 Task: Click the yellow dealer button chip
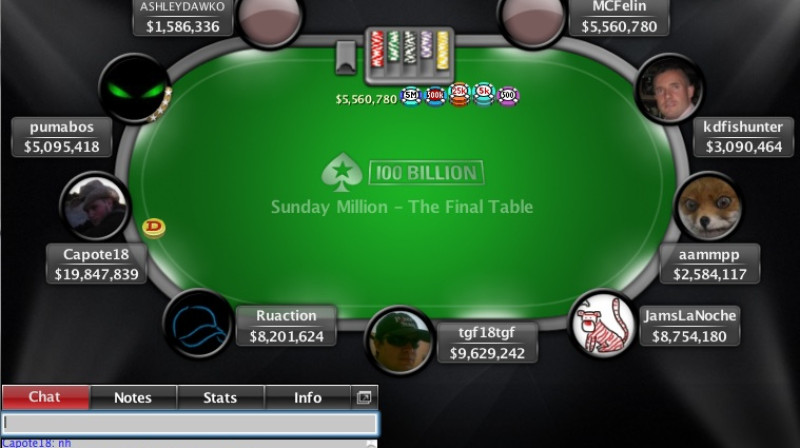pyautogui.click(x=154, y=228)
